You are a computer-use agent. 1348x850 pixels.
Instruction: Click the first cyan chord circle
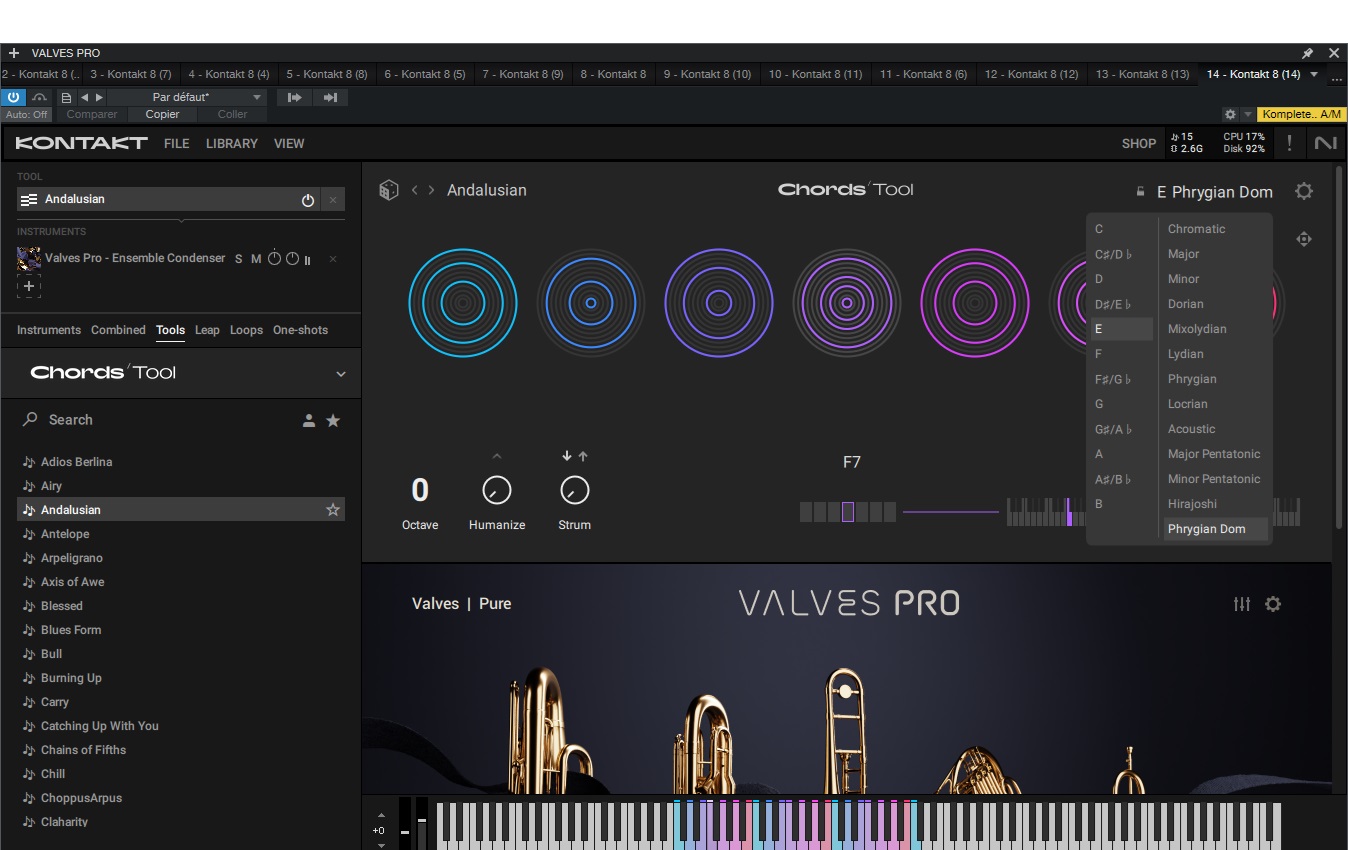pyautogui.click(x=463, y=303)
